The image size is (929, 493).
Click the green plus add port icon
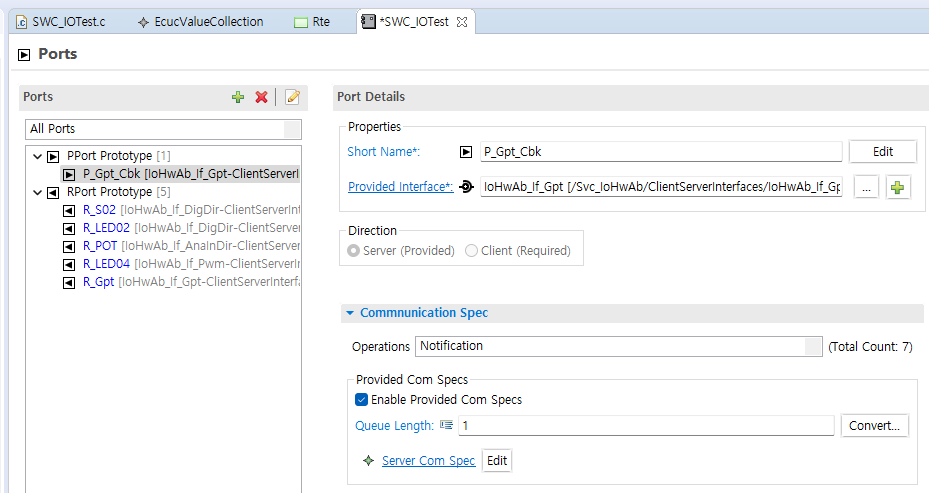point(238,97)
